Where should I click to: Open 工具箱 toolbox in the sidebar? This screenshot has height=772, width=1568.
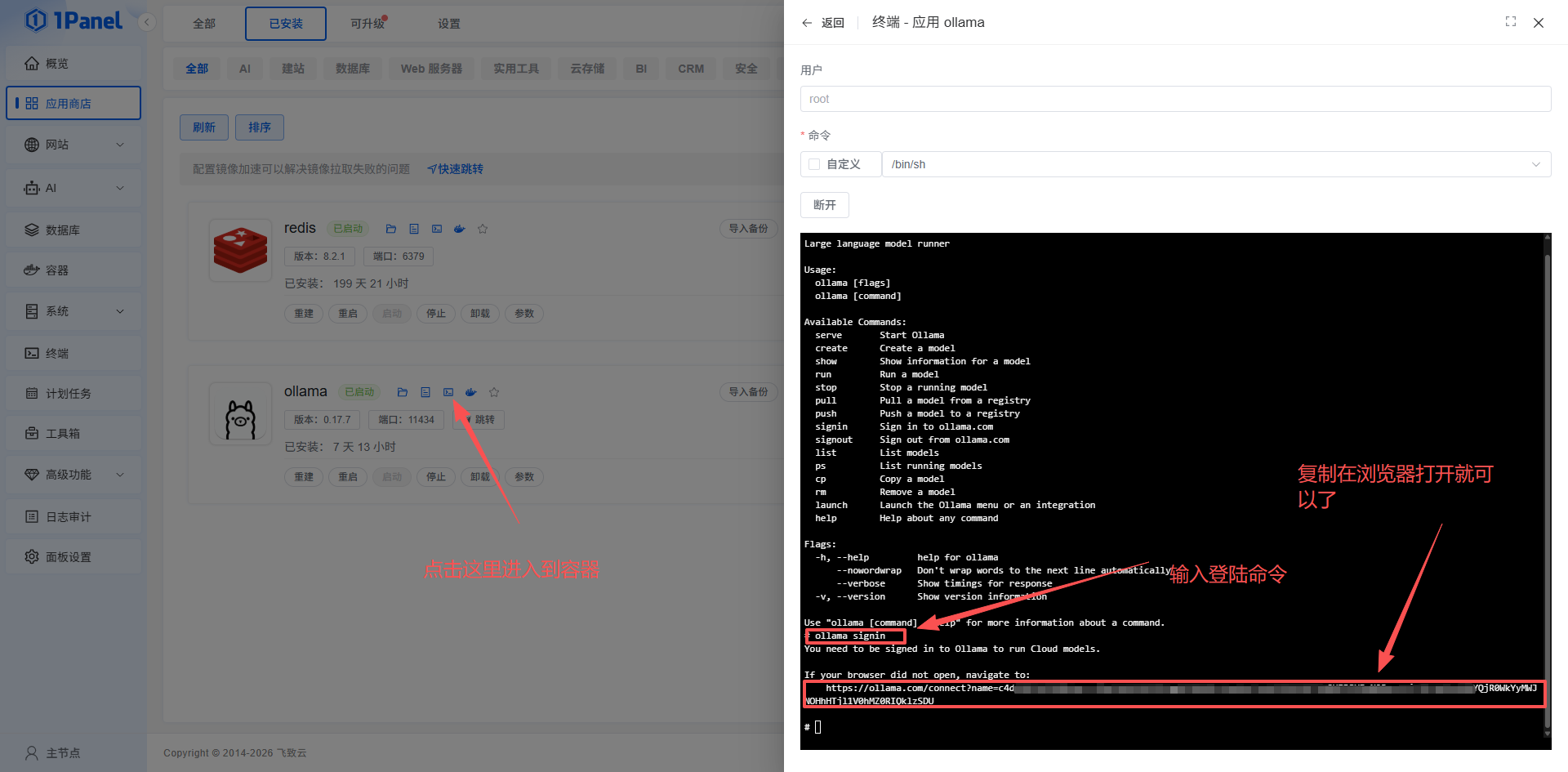(x=73, y=433)
